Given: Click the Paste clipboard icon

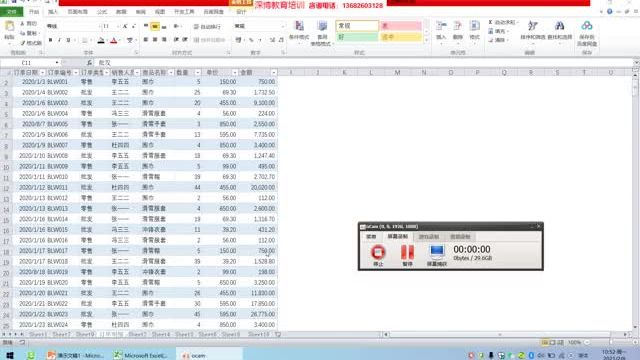Looking at the screenshot, I should click(x=9, y=30).
